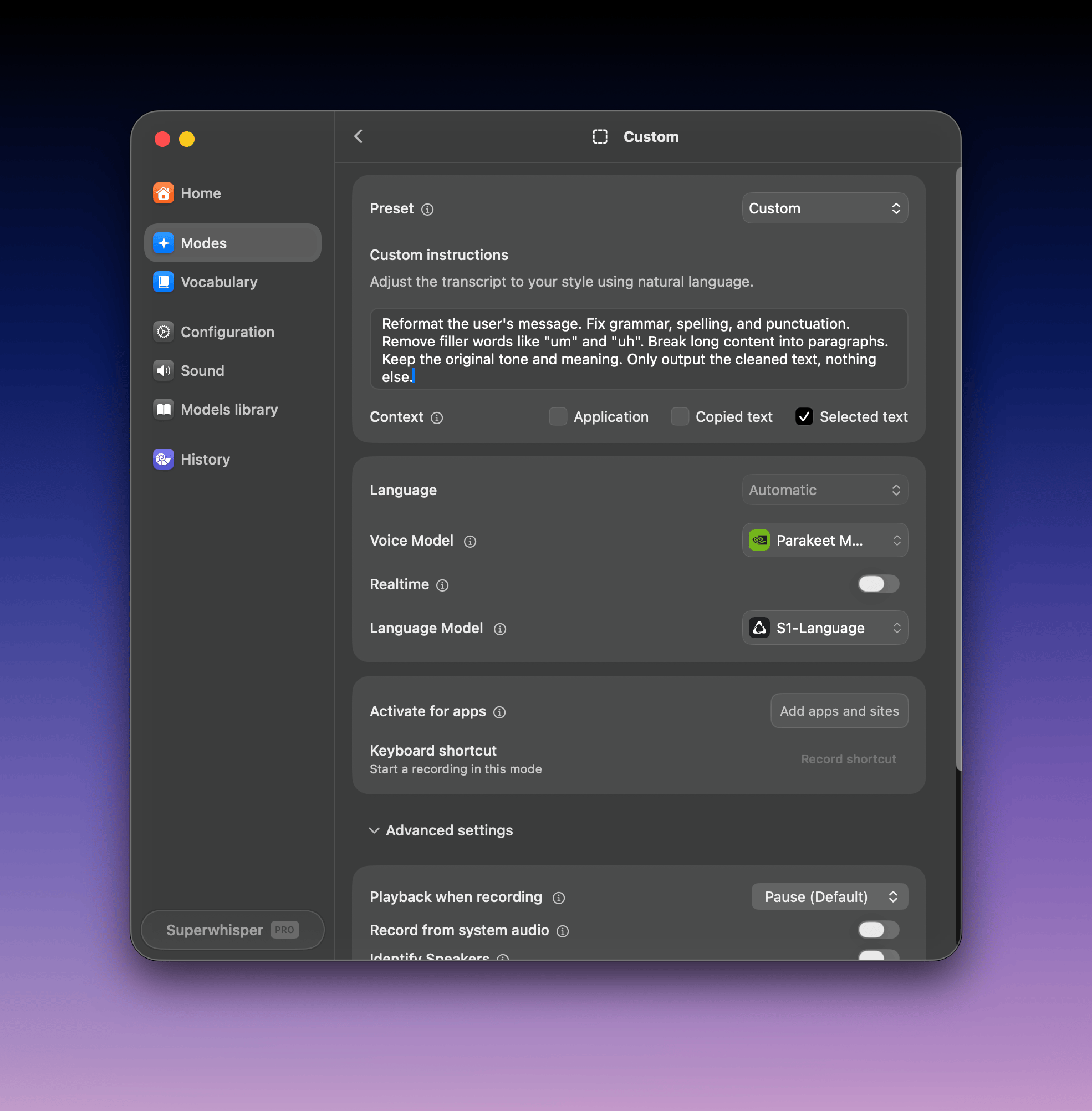Viewport: 1092px width, 1111px height.
Task: Click the History shell icon
Action: coord(164,460)
